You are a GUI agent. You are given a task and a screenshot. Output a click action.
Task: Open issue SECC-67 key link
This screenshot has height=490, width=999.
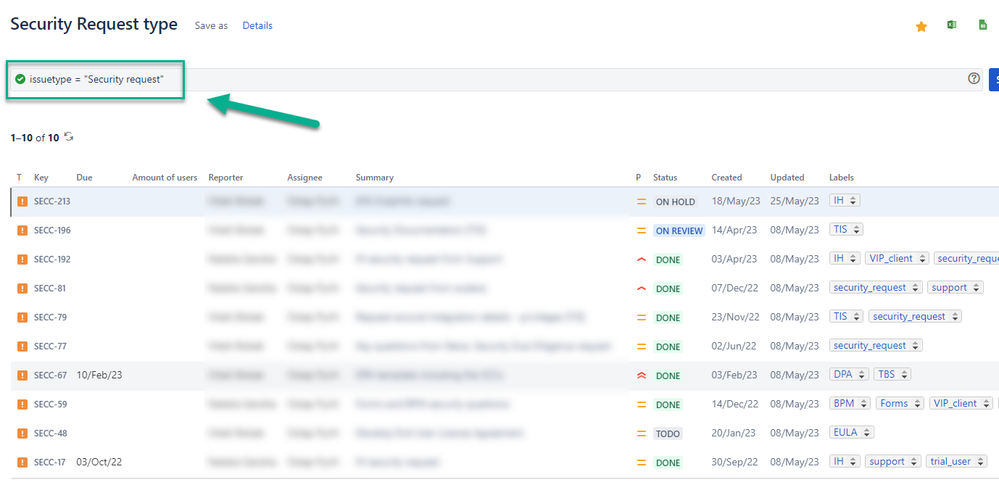pyautogui.click(x=50, y=375)
